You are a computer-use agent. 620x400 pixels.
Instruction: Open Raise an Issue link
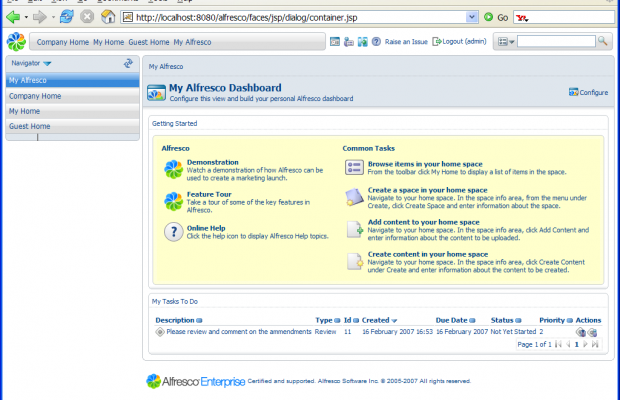click(407, 42)
